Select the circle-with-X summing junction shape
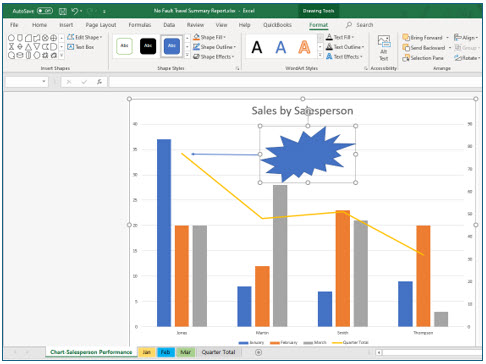486x364 pixels. click(45, 38)
